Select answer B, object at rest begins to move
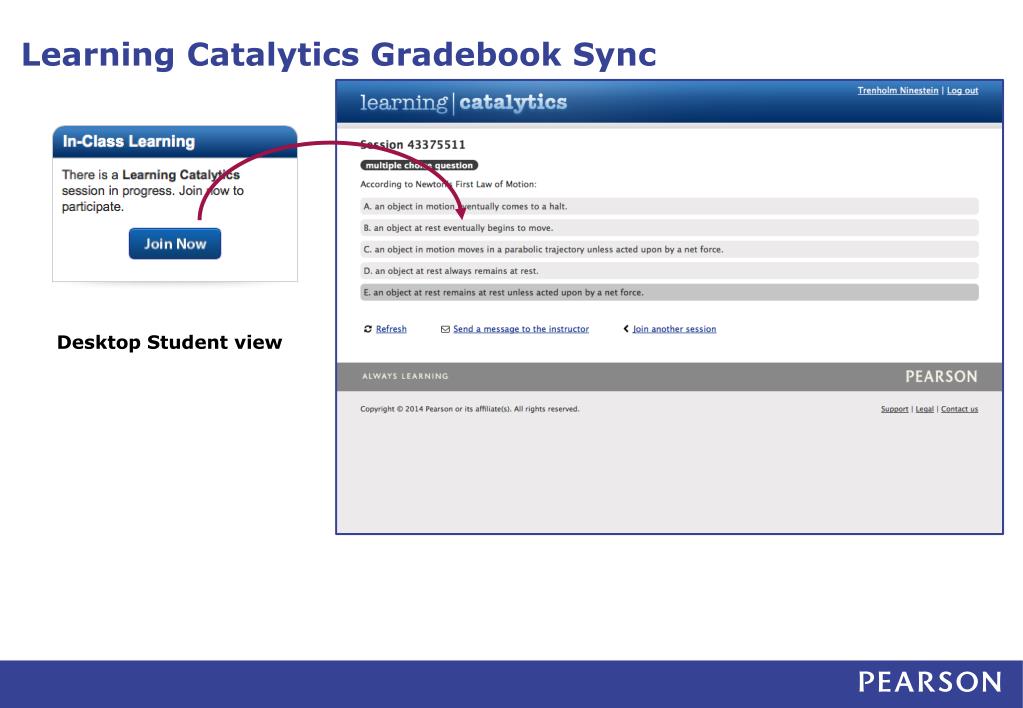Screen dimensions: 1023x708 point(669,228)
